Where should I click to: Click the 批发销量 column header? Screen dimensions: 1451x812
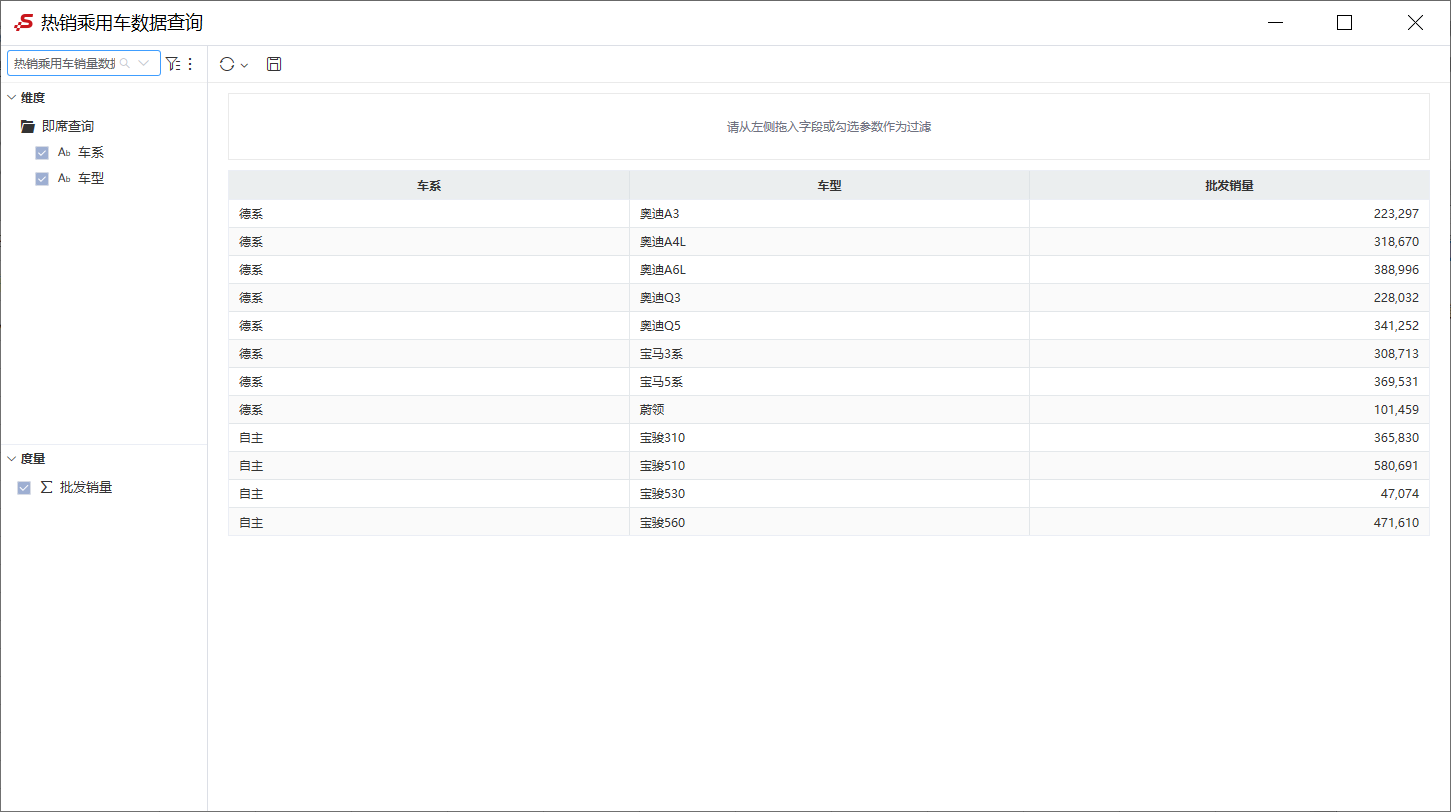click(1230, 185)
